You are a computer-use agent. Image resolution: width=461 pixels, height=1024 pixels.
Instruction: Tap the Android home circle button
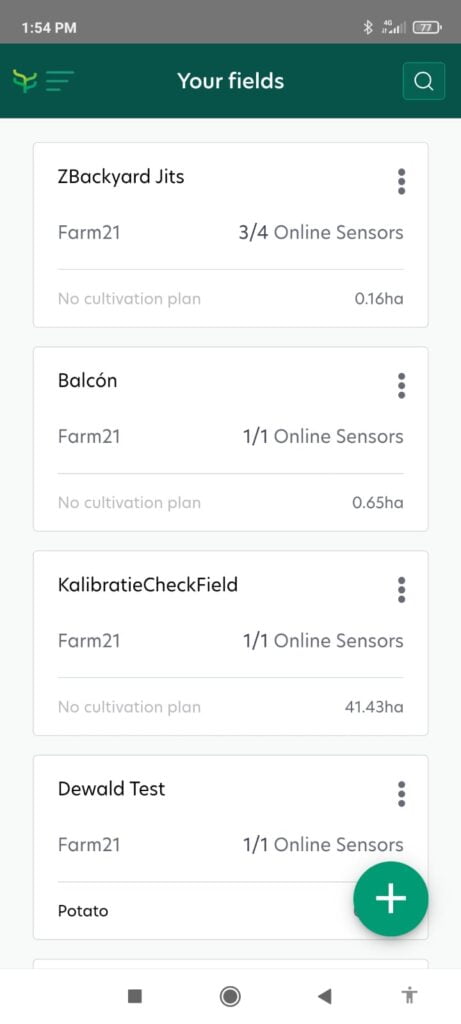[230, 996]
